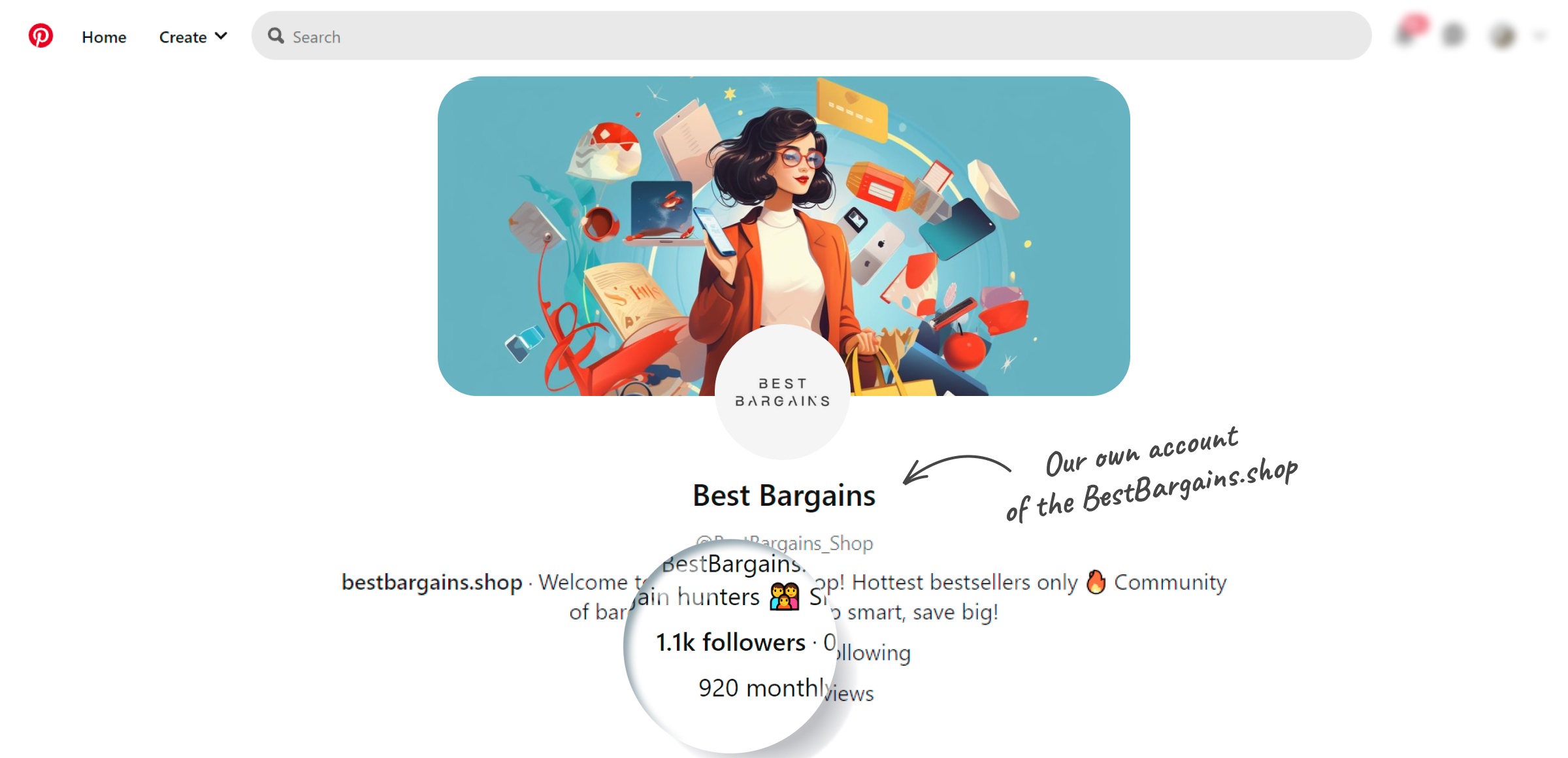Viewport: 1568px width, 758px height.
Task: Focus the Search input field
Action: (x=811, y=36)
